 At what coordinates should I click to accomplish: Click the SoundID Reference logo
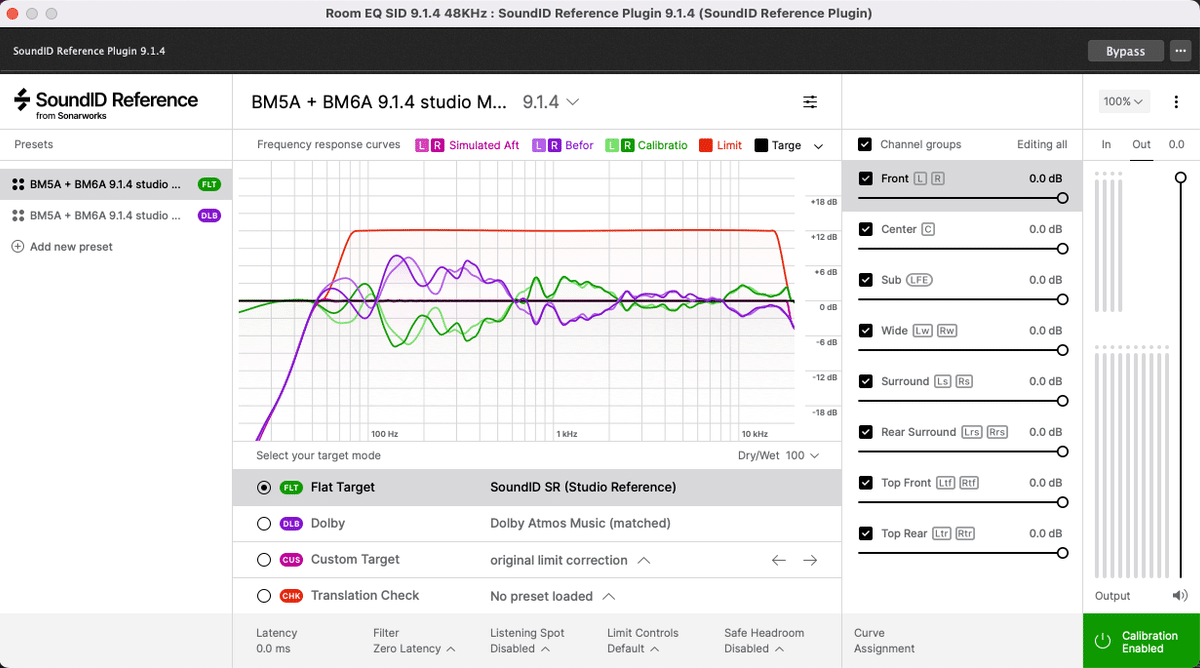coord(105,103)
